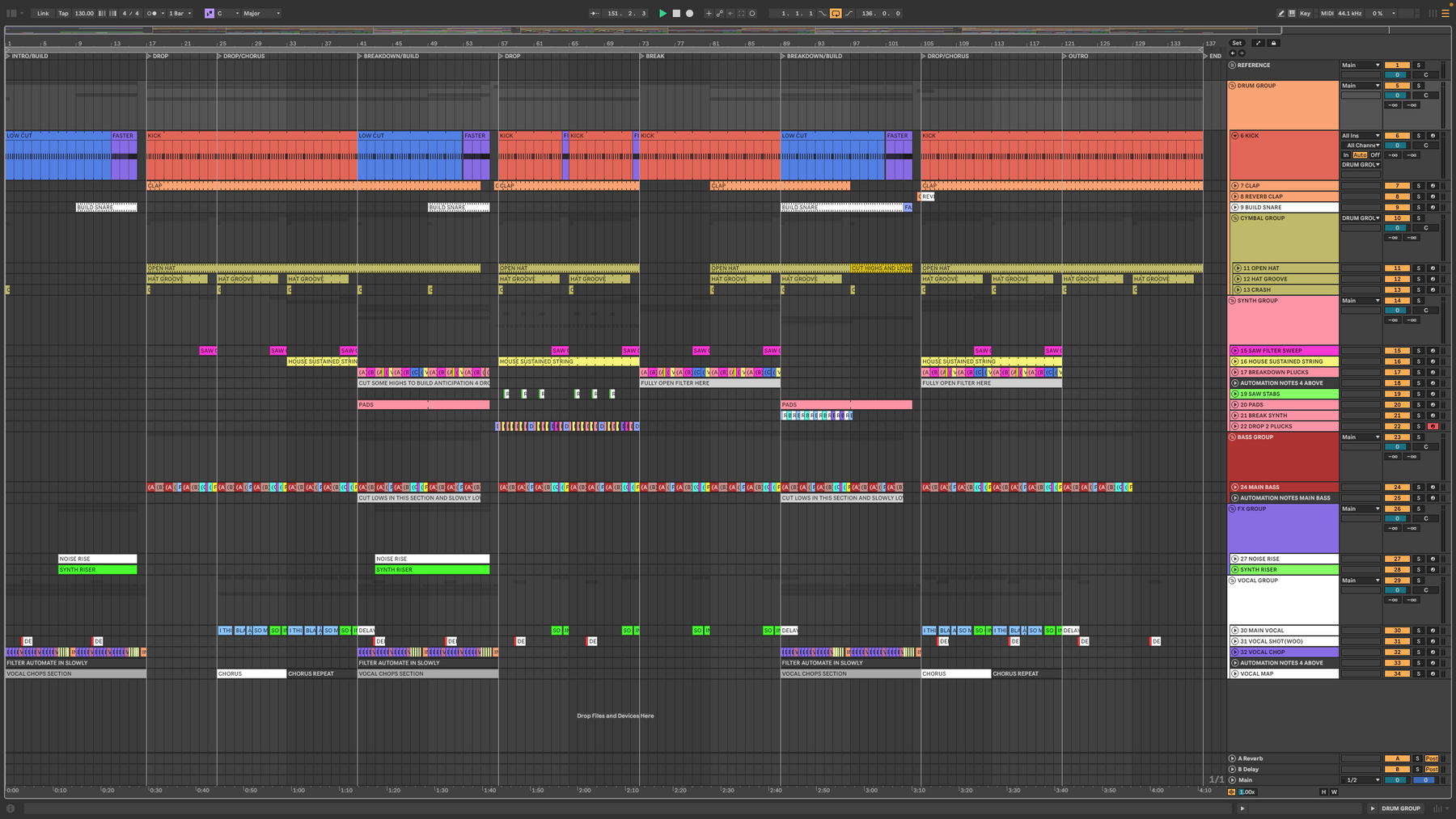Jump to Next Locator arrow
Screen dimensions: 1456x819
point(1242,53)
